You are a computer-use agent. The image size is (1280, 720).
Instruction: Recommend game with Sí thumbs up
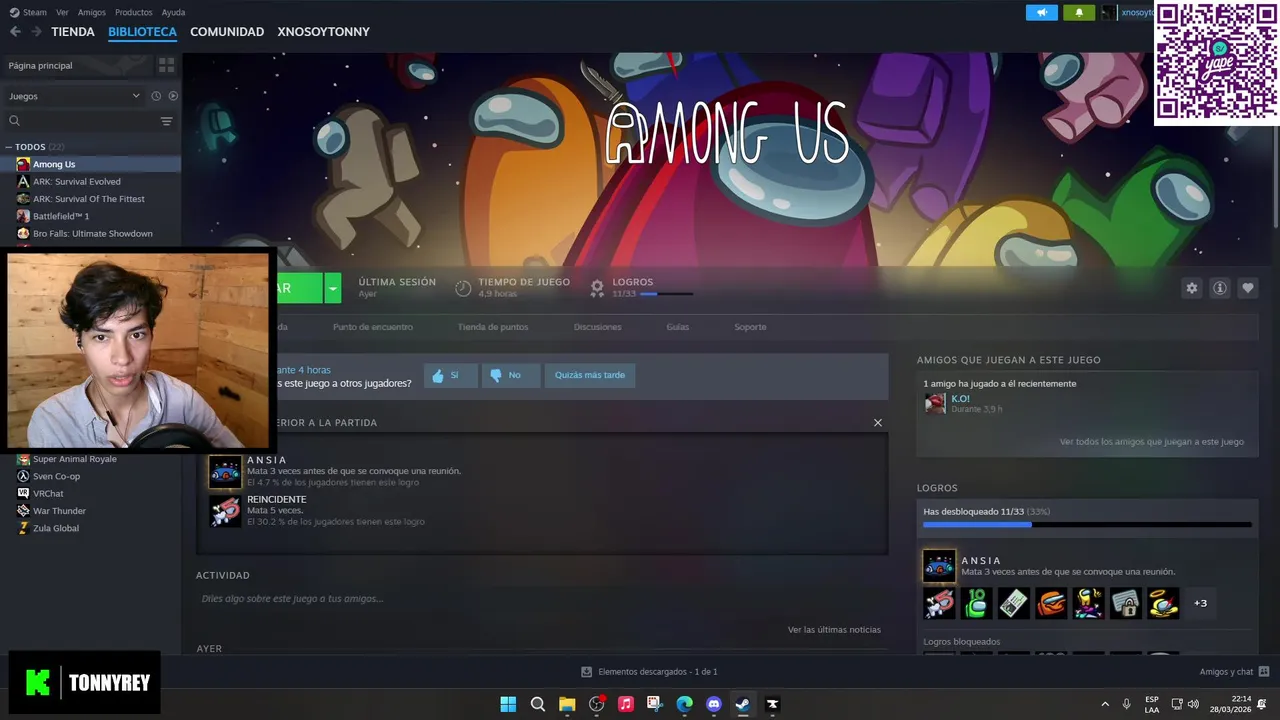coord(450,375)
